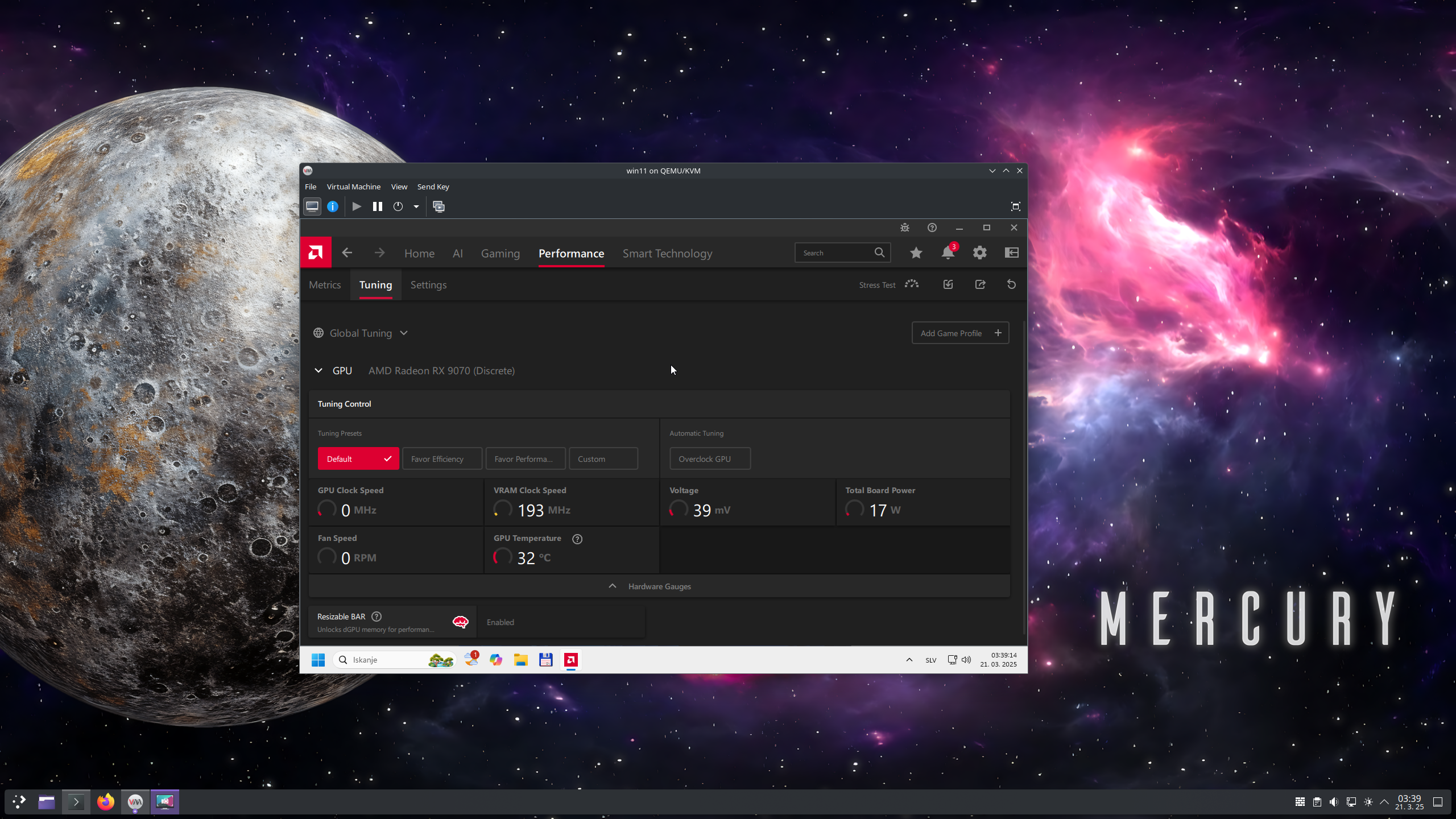Open shutdown options dropdown arrow

[416, 206]
